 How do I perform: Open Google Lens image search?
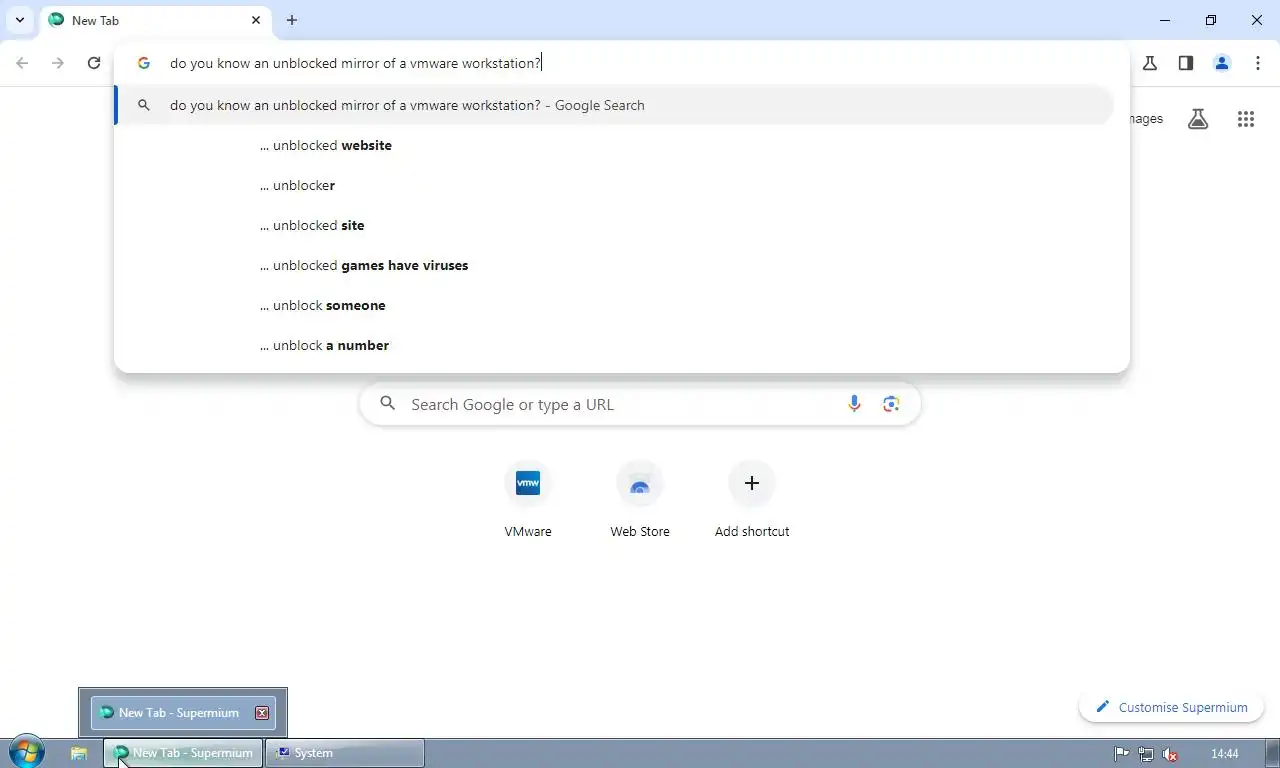[x=891, y=404]
